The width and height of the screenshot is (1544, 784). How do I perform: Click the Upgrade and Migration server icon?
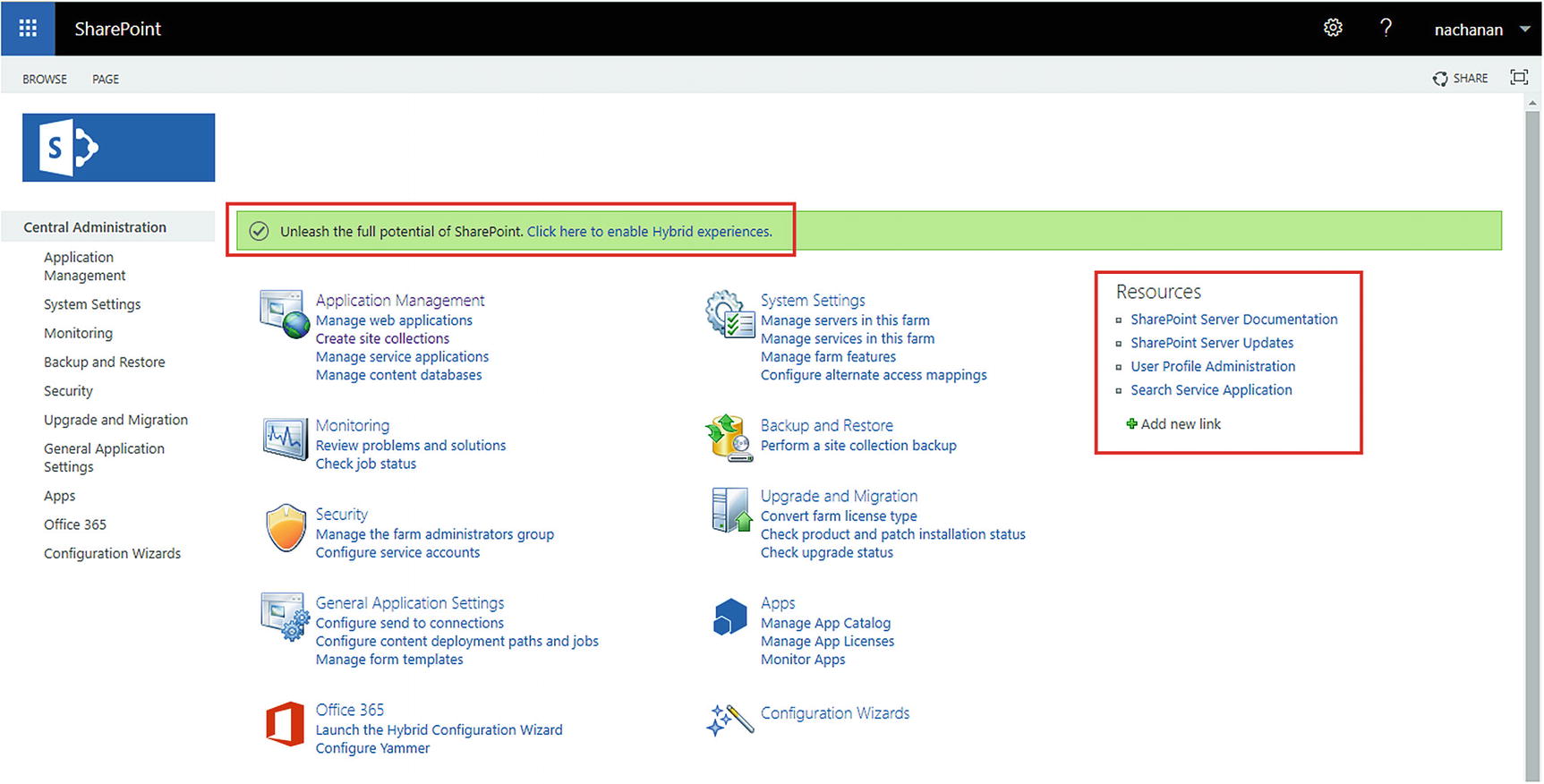(730, 510)
